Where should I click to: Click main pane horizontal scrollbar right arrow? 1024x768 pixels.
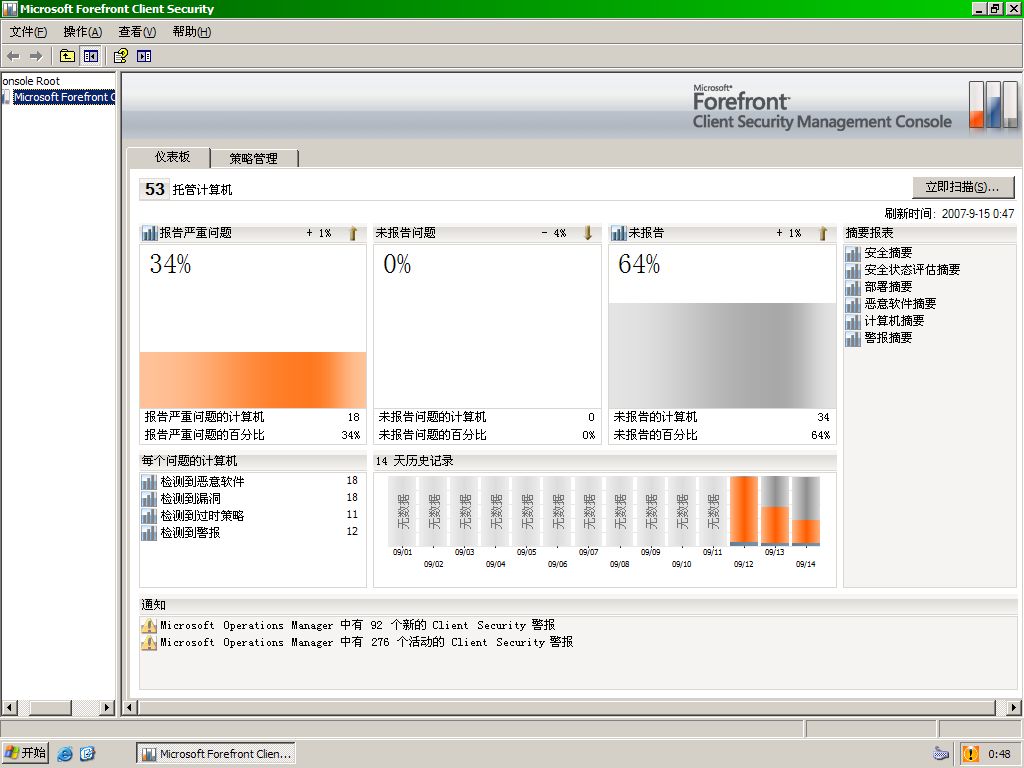(1014, 707)
